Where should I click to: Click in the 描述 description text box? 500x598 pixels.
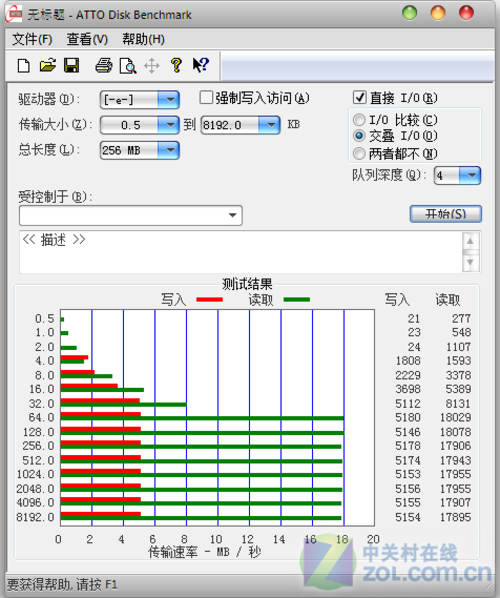240,252
